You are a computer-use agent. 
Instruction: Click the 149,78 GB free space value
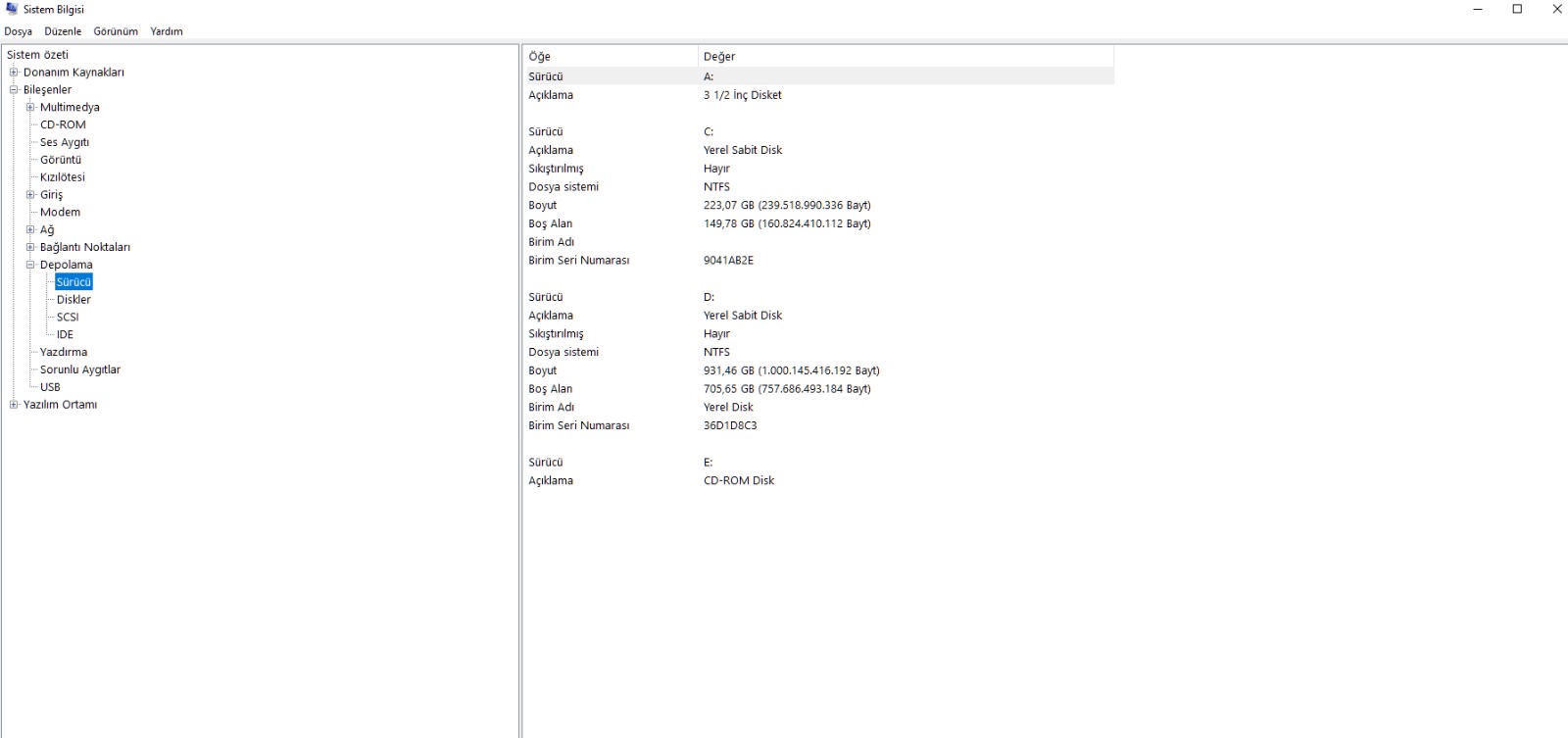pos(787,224)
